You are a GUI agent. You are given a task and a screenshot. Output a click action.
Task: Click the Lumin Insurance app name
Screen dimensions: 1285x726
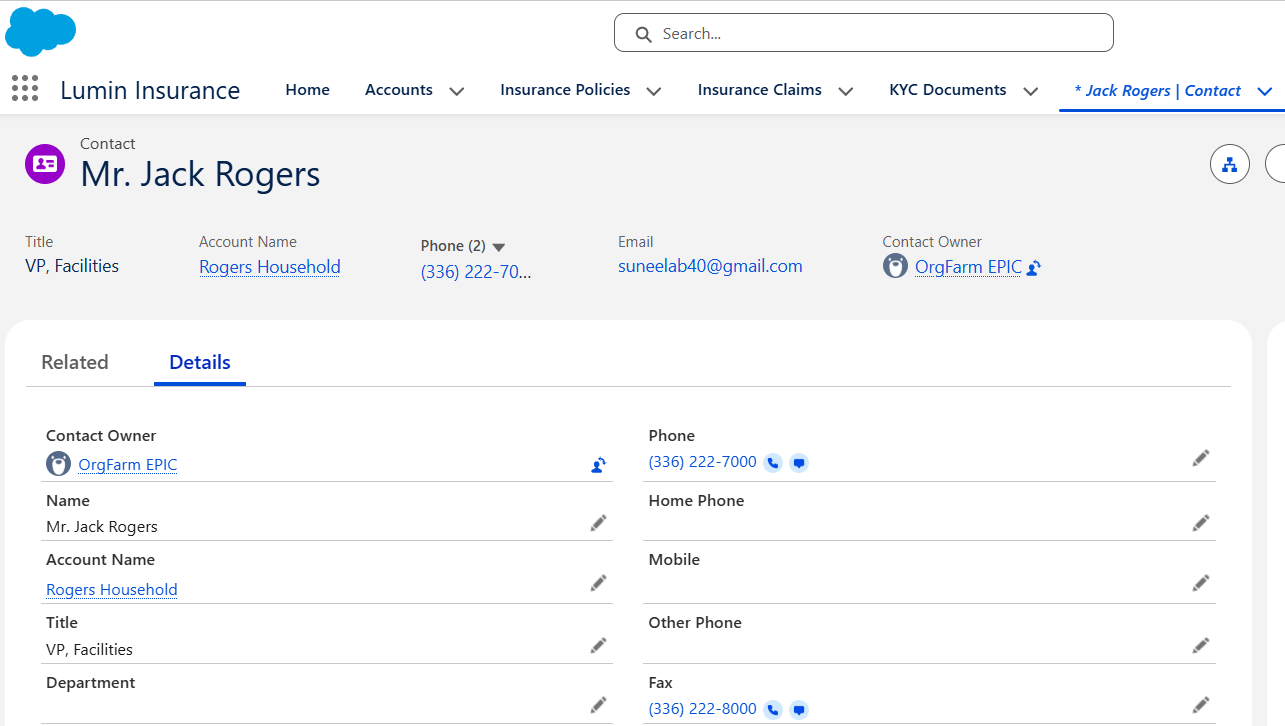tap(150, 91)
